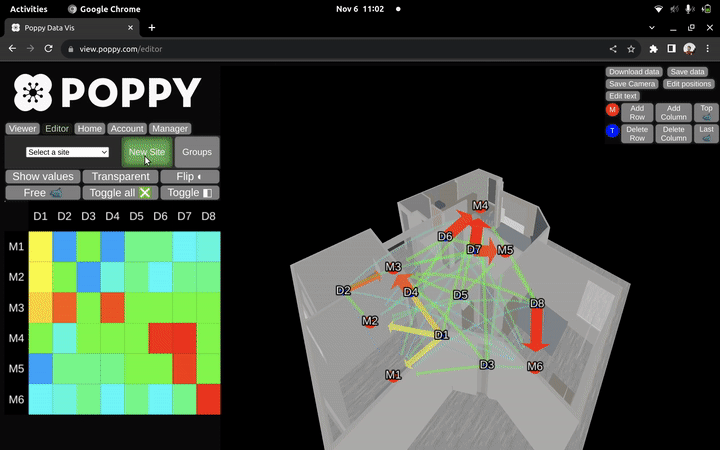Click the New Site button
This screenshot has width=720, height=450.
147,152
